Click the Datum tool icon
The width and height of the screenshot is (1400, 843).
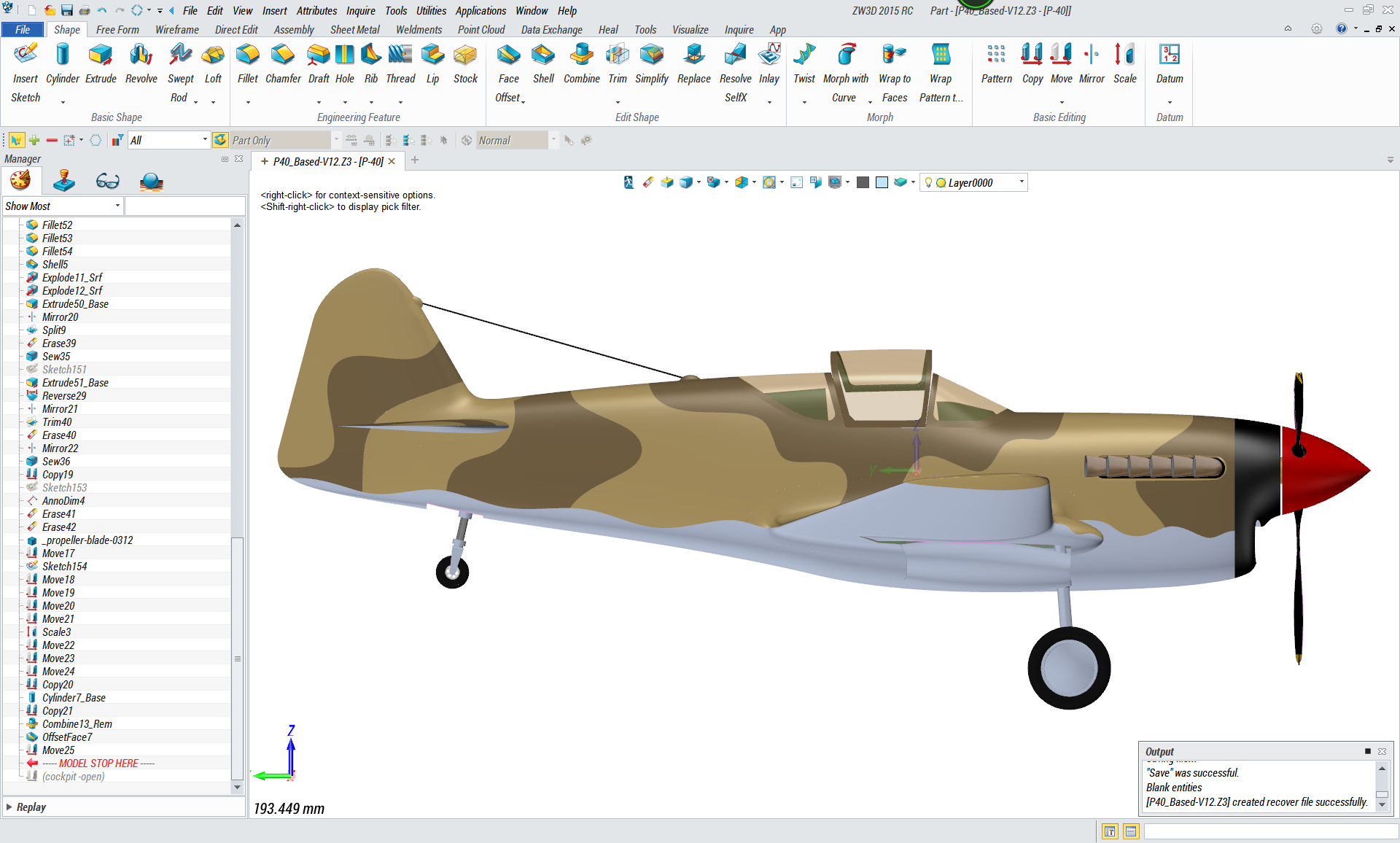click(x=1170, y=55)
